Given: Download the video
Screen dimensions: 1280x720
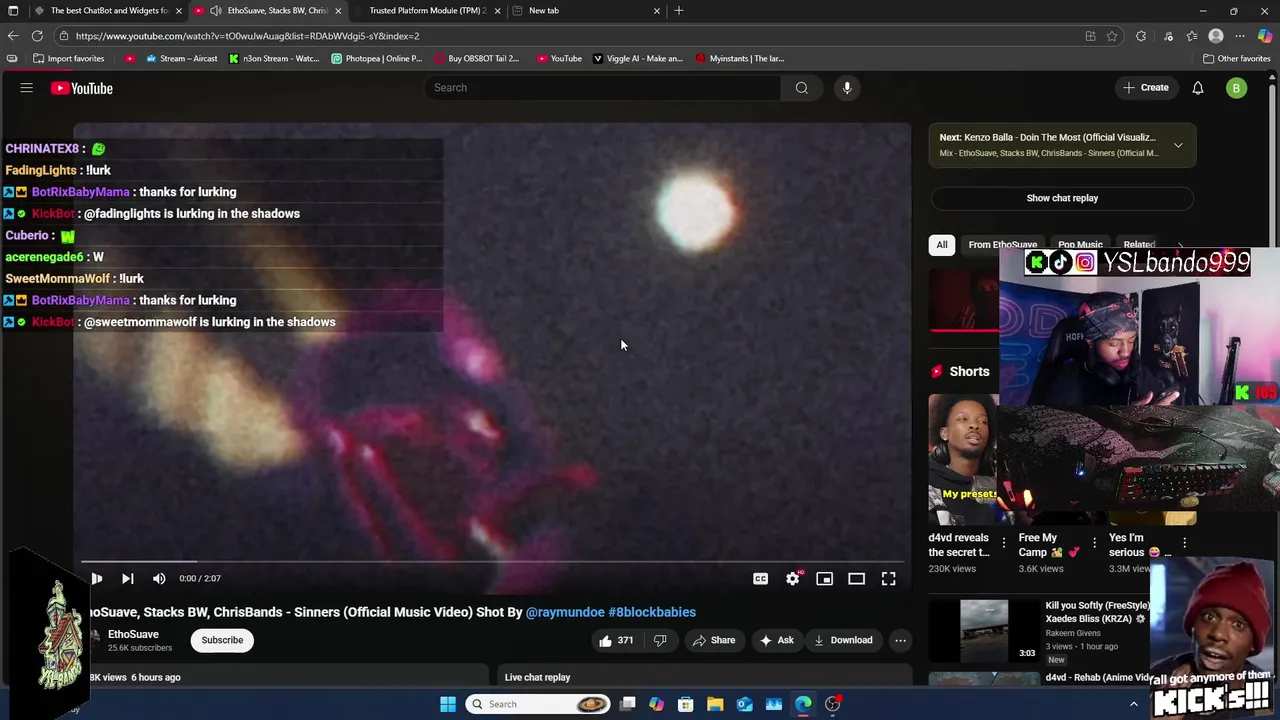Looking at the screenshot, I should click(x=843, y=640).
